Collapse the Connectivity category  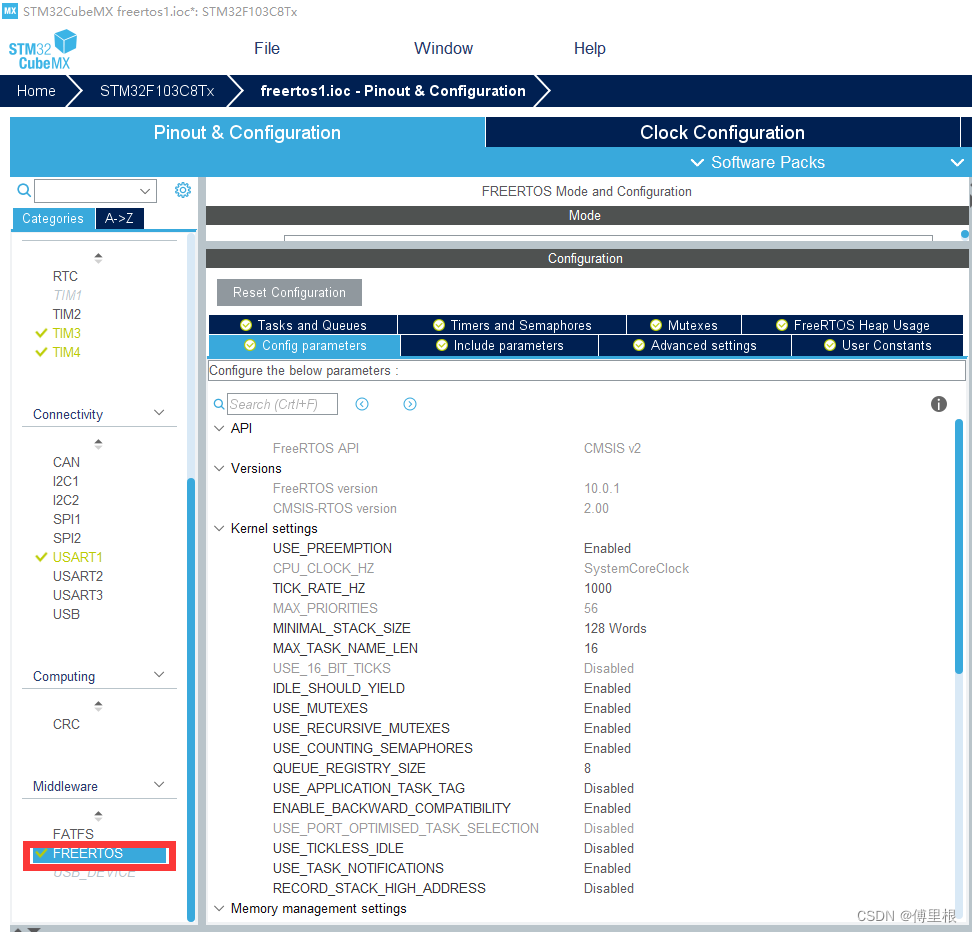coord(159,413)
